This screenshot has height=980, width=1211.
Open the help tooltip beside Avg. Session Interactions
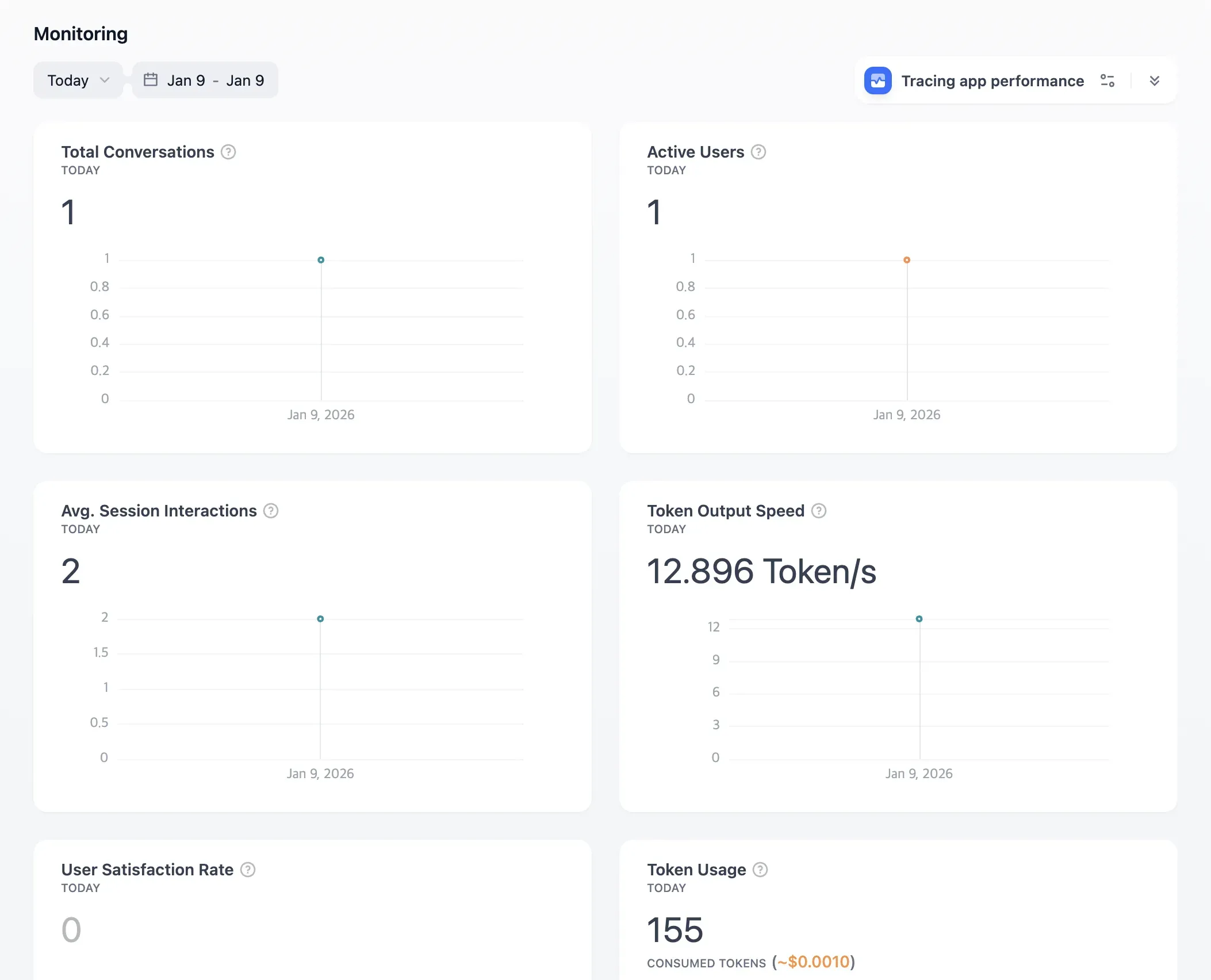point(271,510)
